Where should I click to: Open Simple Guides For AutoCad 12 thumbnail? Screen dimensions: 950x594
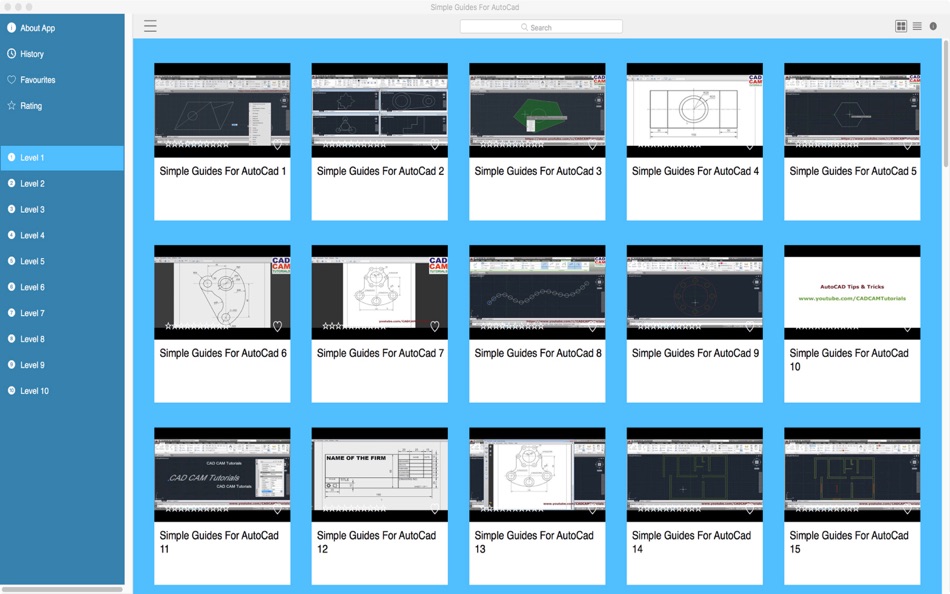(x=380, y=475)
